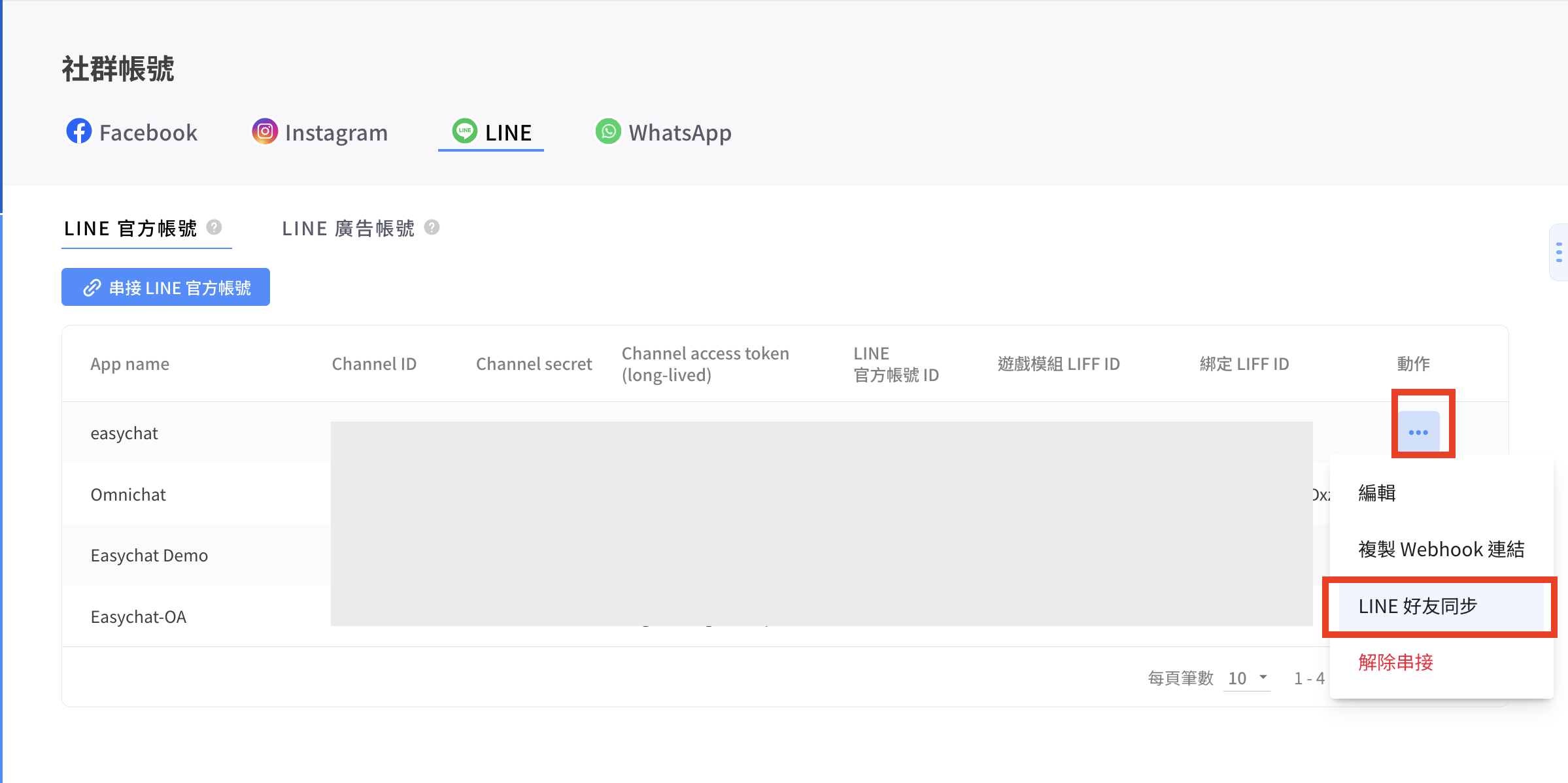Select LINE 好友同步 menu item
This screenshot has height=783, width=1568.
1418,606
